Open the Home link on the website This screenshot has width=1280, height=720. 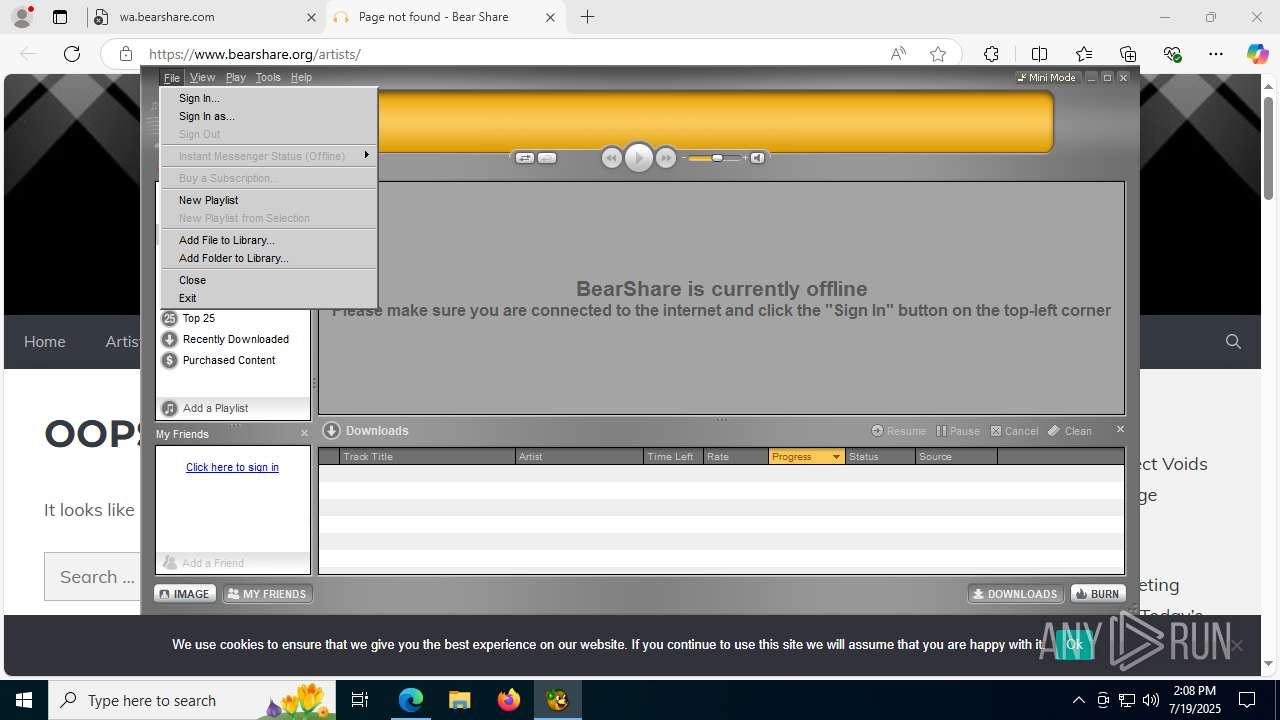tap(45, 341)
